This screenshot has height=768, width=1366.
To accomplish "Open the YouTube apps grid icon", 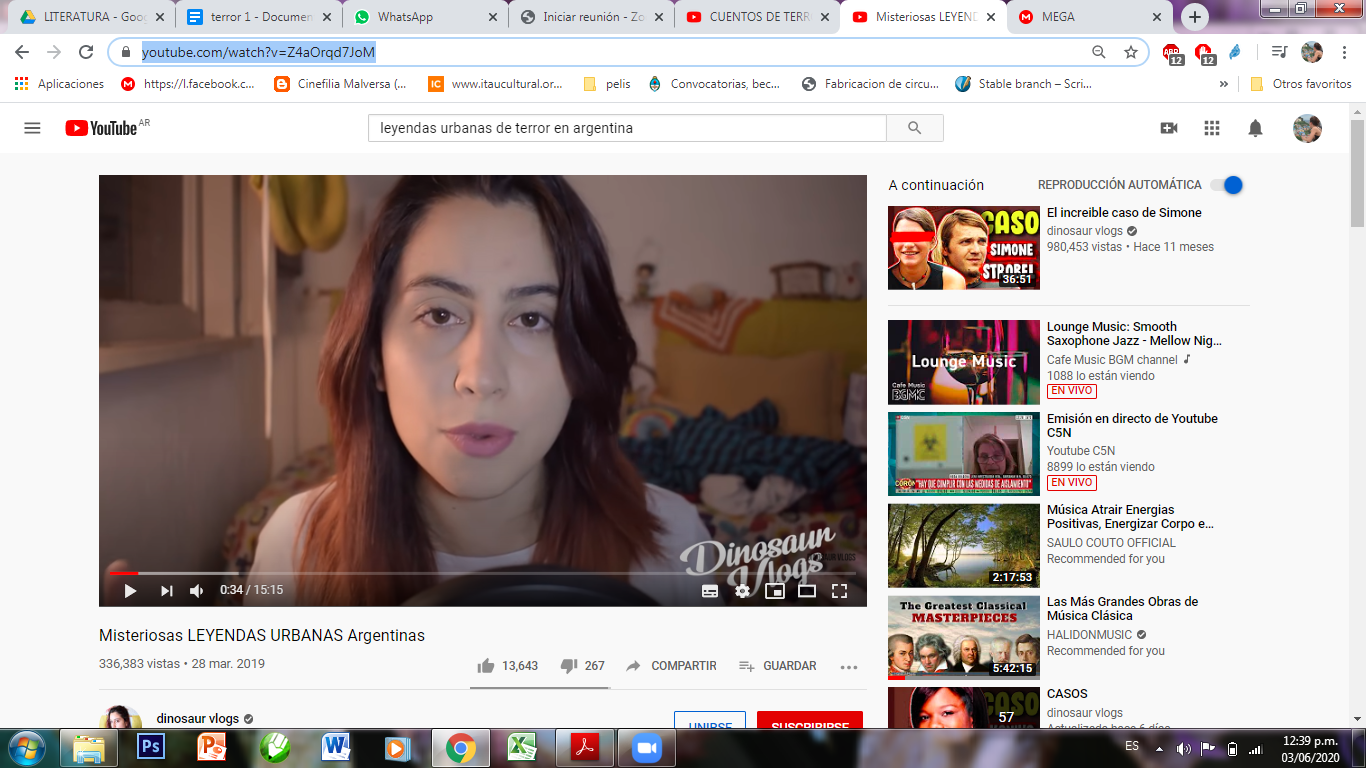I will [x=1212, y=128].
